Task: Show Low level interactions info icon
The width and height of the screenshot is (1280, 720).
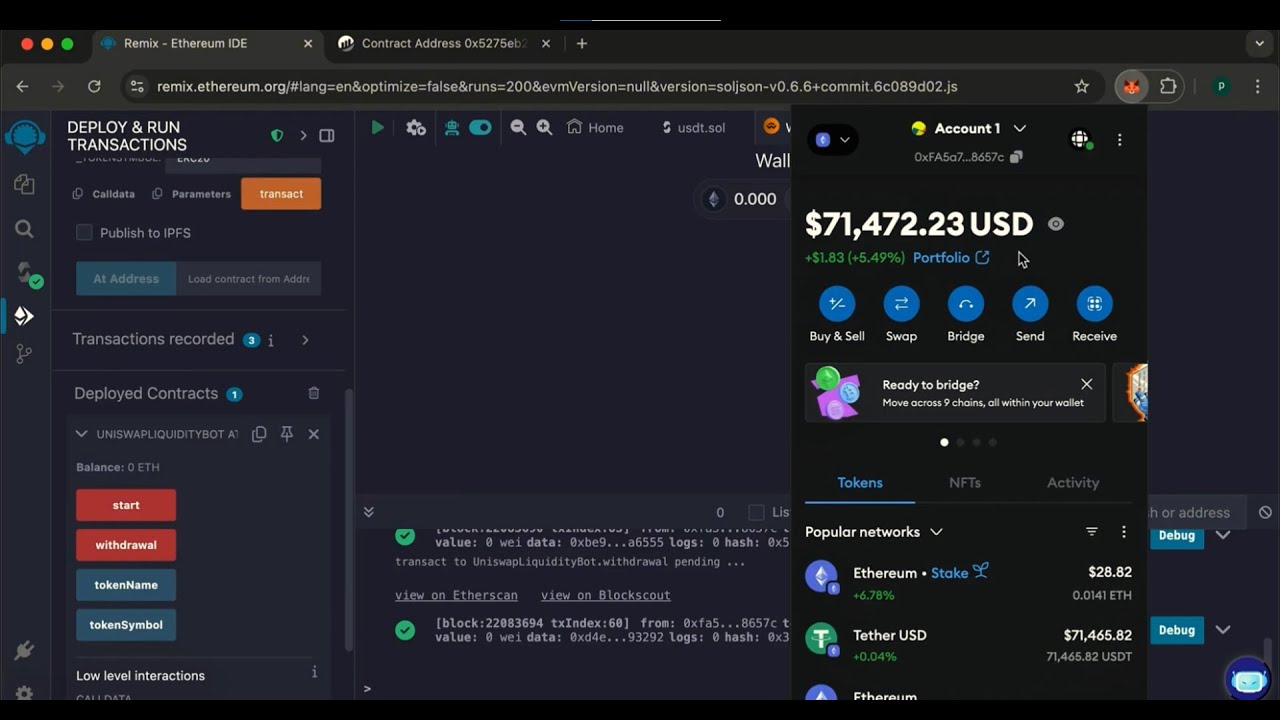Action: [x=314, y=672]
